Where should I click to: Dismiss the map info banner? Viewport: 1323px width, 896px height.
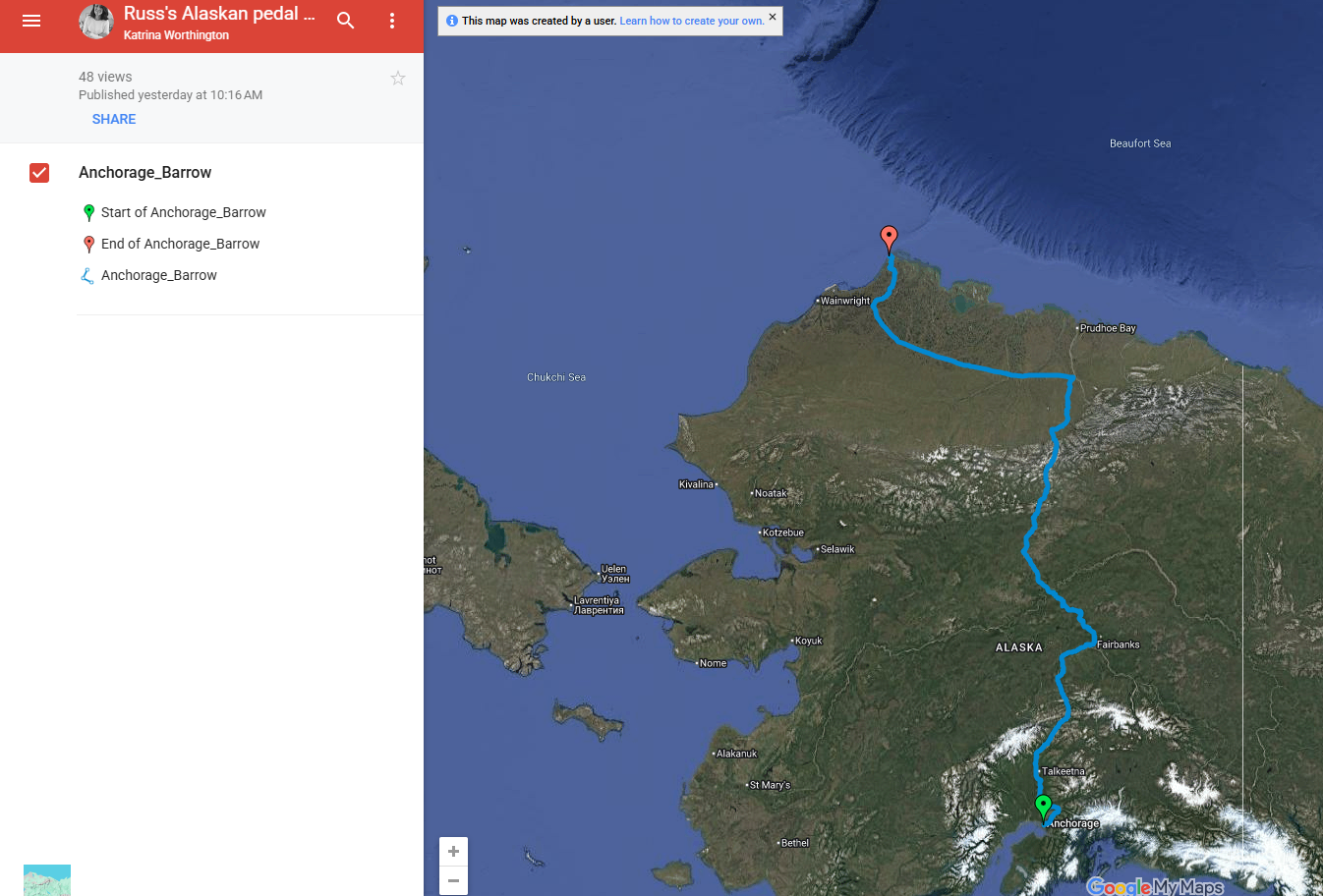773,17
